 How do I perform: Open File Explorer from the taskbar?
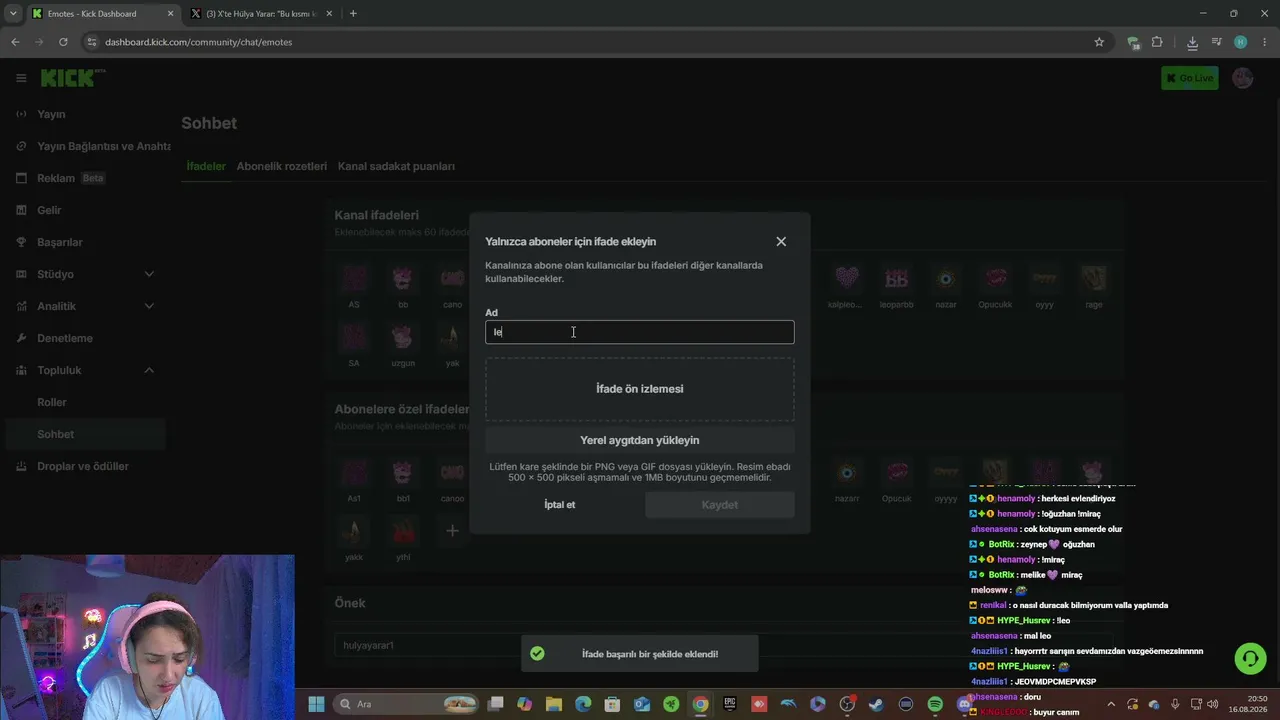pos(554,704)
